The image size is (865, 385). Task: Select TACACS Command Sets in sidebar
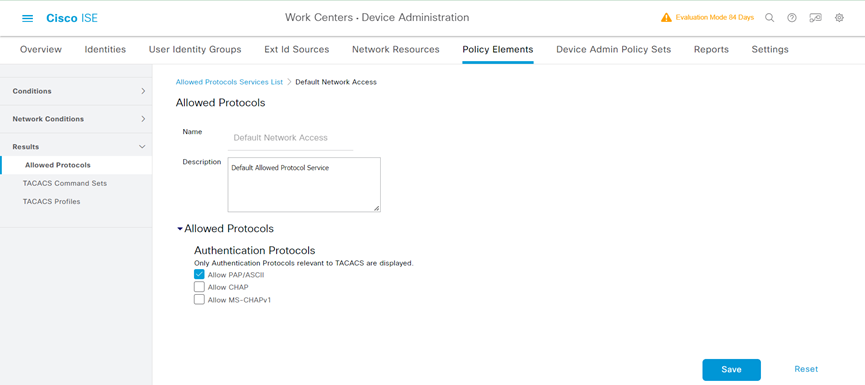(65, 183)
